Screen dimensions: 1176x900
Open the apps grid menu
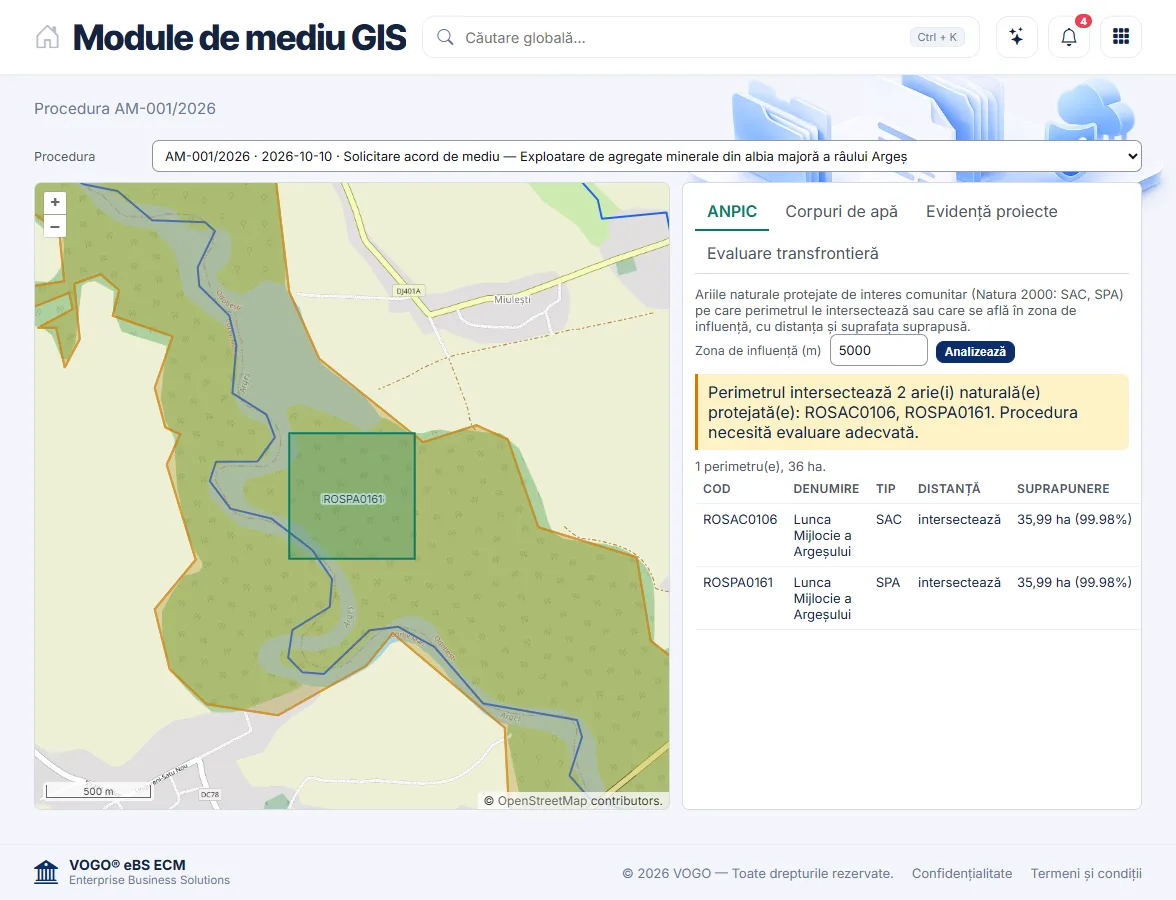click(1120, 37)
